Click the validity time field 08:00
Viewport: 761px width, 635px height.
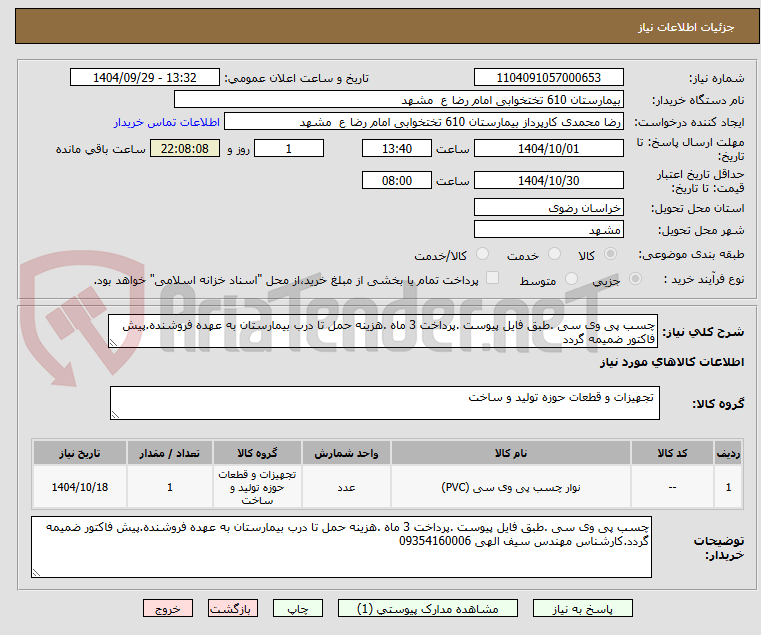397,181
